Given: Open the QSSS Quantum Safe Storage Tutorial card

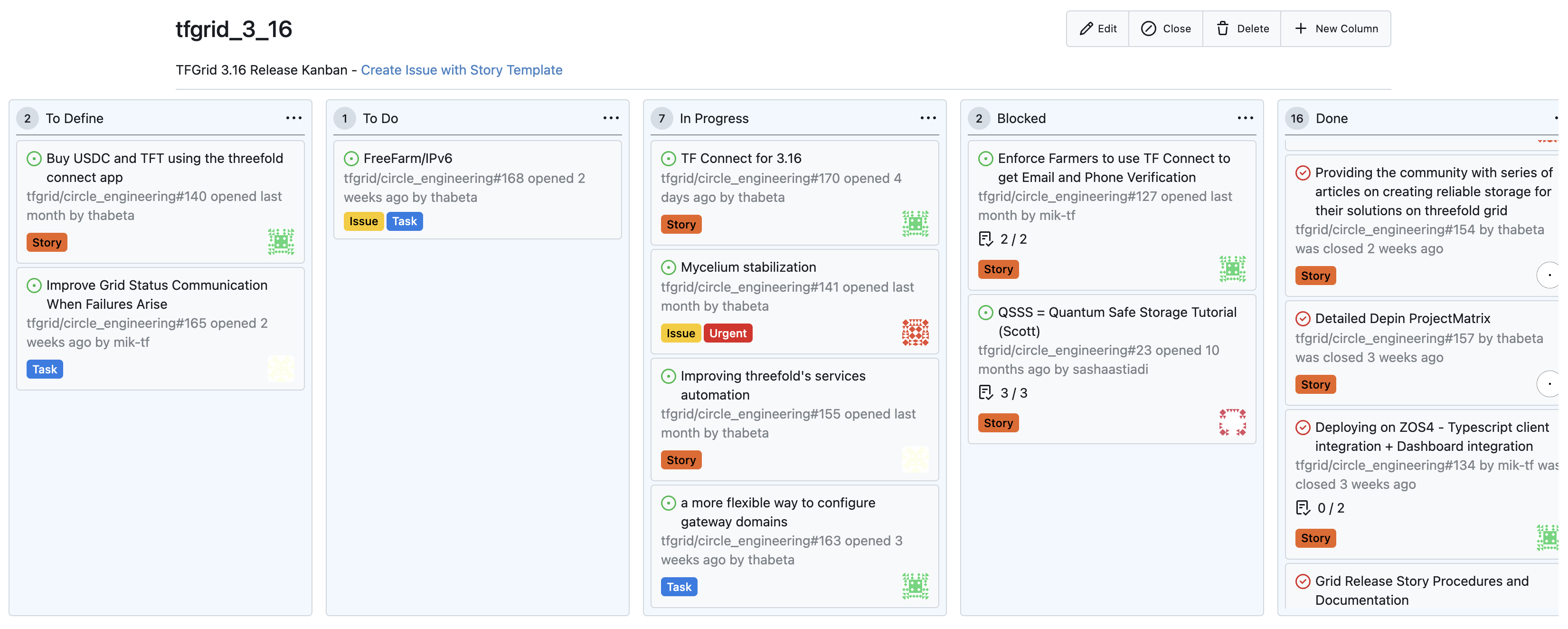Looking at the screenshot, I should click(x=1116, y=322).
